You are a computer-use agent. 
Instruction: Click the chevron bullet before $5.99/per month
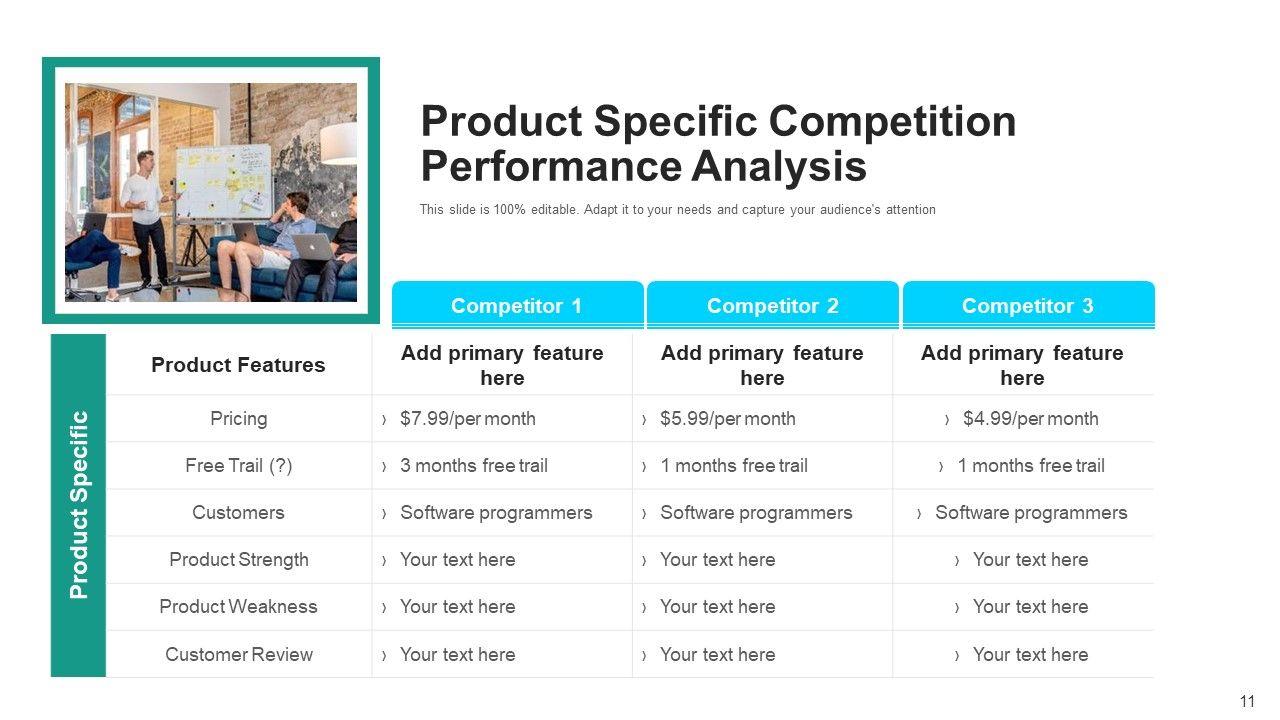click(x=644, y=420)
